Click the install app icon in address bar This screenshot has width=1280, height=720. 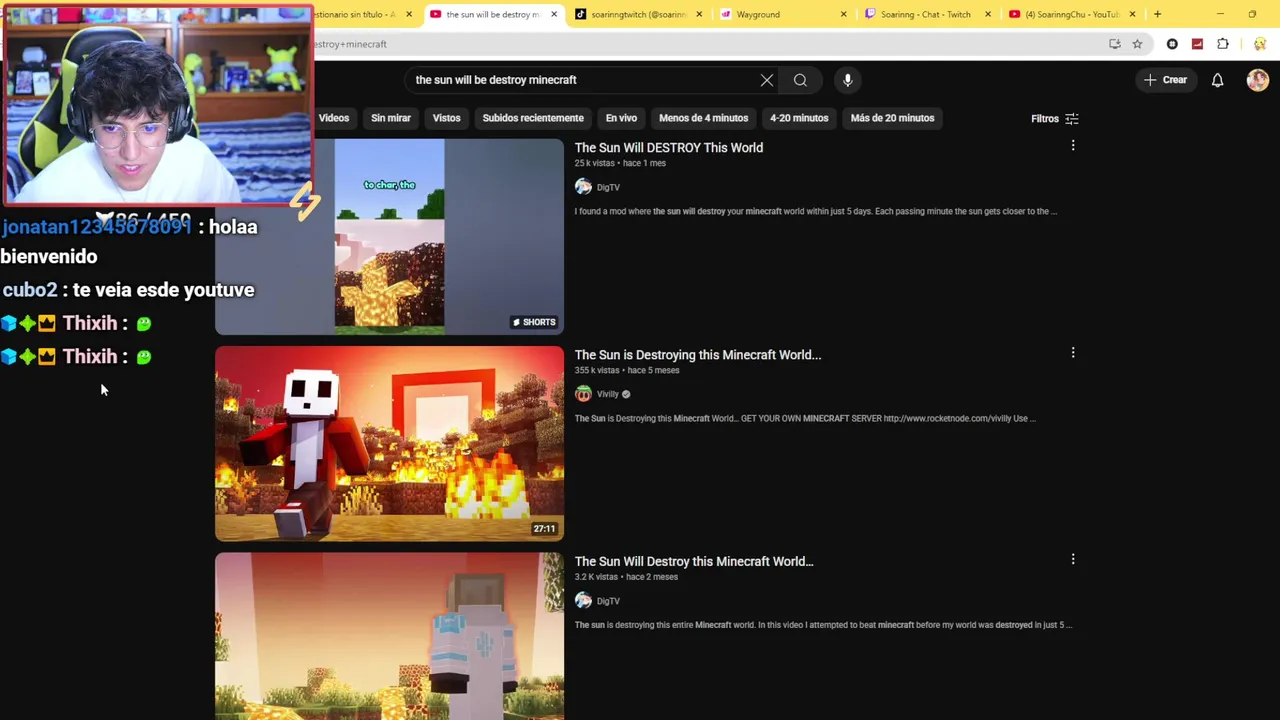pos(1114,44)
